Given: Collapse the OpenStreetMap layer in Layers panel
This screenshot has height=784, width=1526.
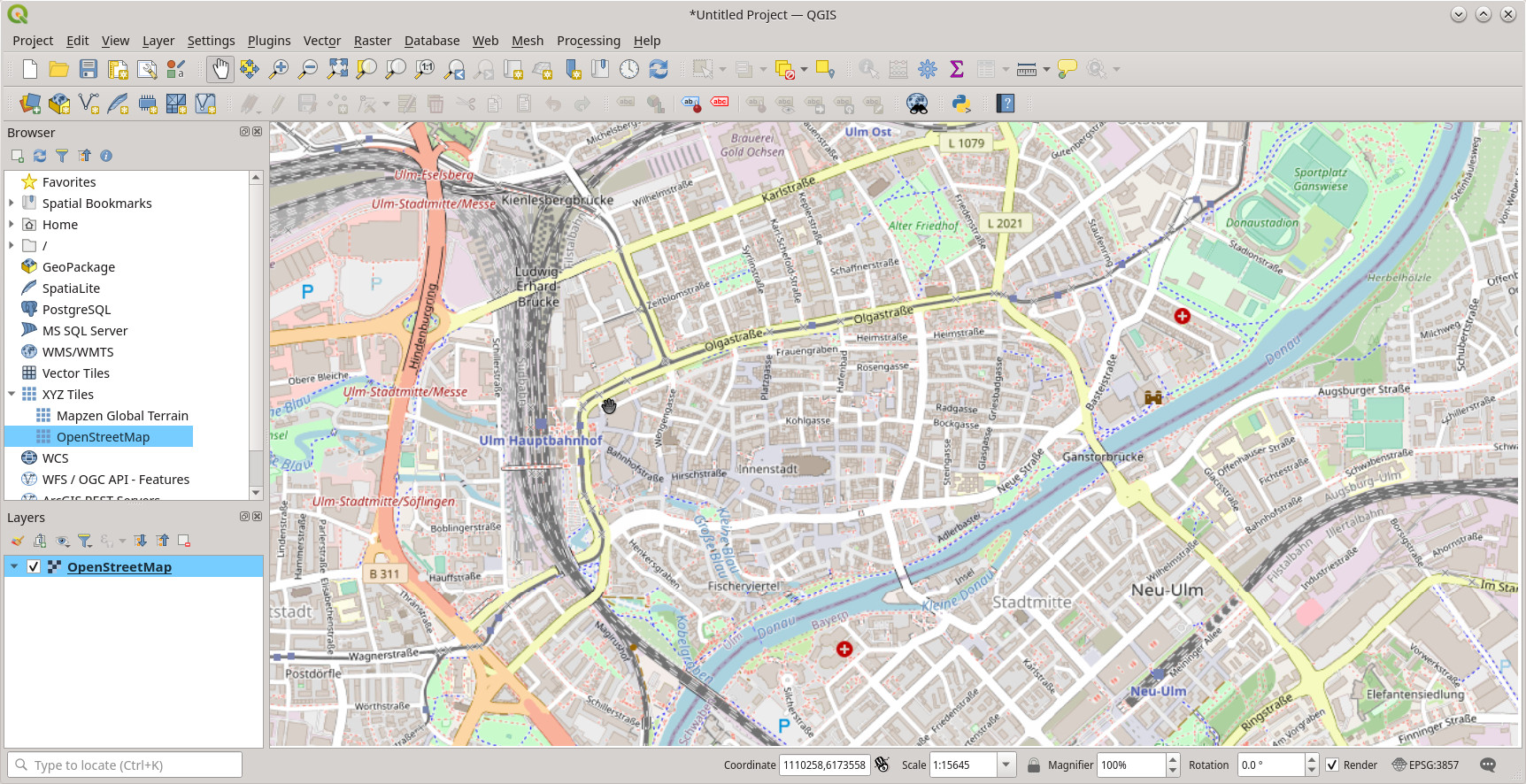Looking at the screenshot, I should click(14, 566).
